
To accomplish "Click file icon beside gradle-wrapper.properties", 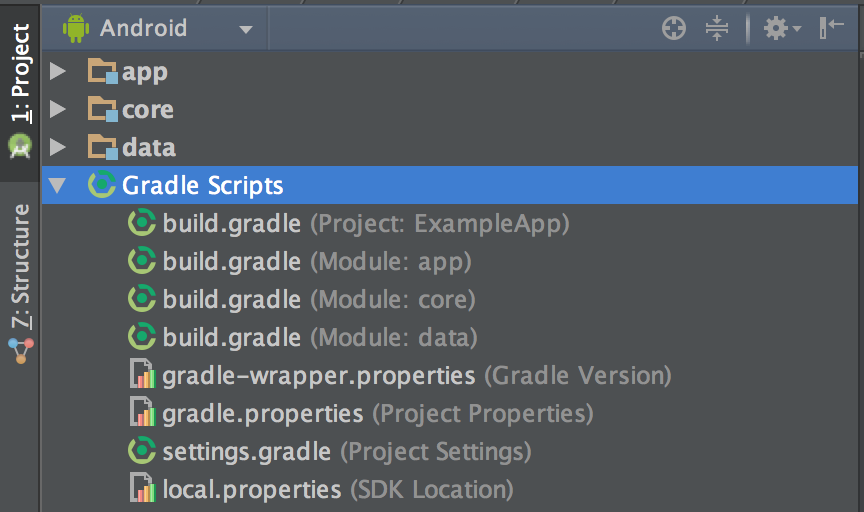I will pyautogui.click(x=143, y=374).
